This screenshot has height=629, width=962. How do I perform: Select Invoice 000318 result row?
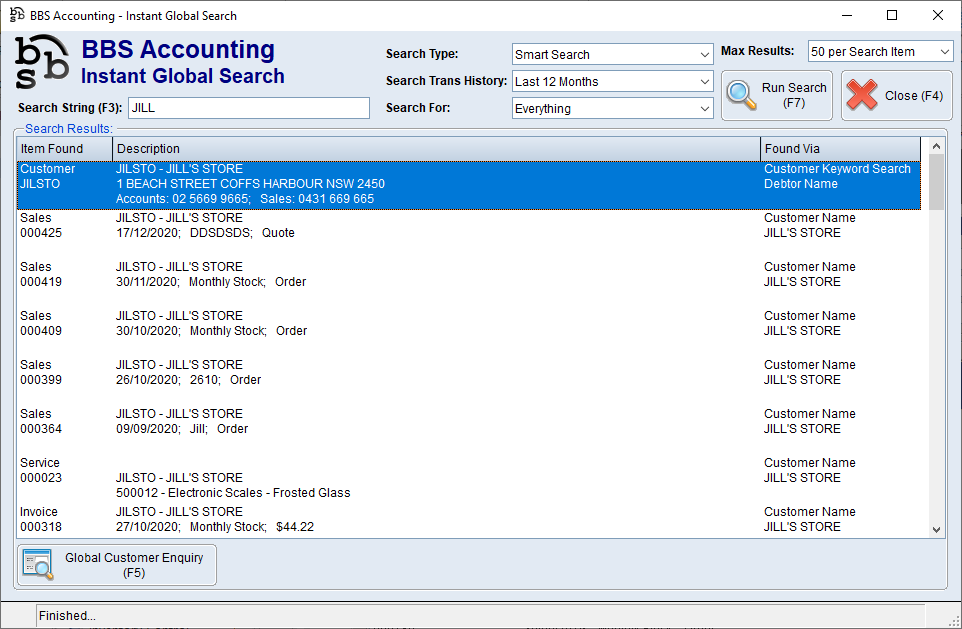pos(400,519)
